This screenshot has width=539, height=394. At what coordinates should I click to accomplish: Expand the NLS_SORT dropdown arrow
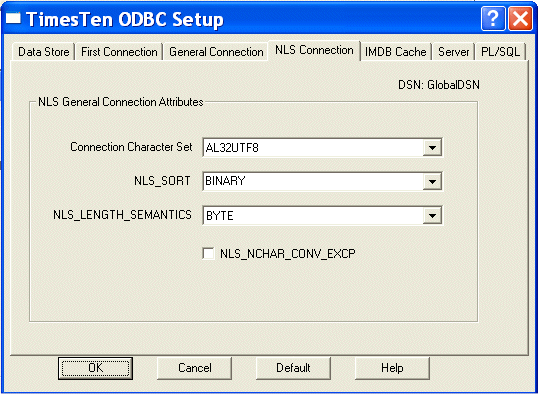432,181
